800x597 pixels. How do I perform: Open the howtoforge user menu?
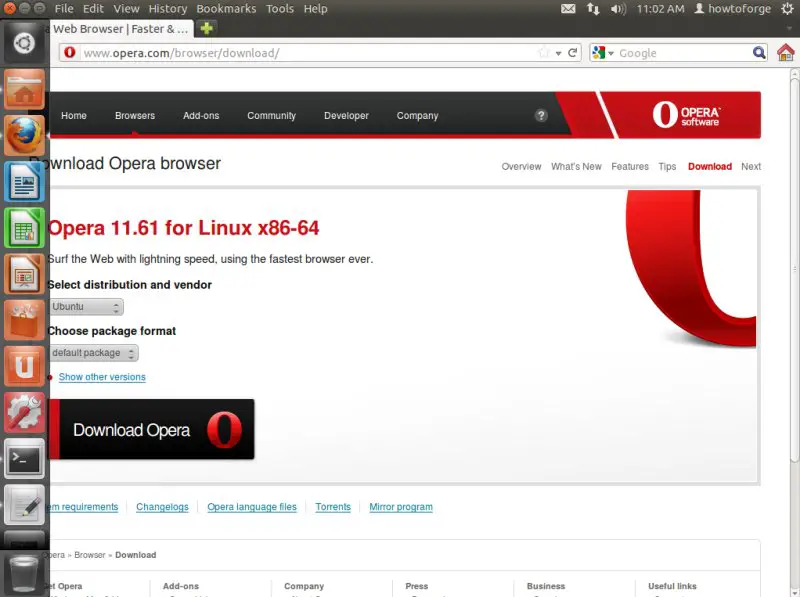[733, 9]
